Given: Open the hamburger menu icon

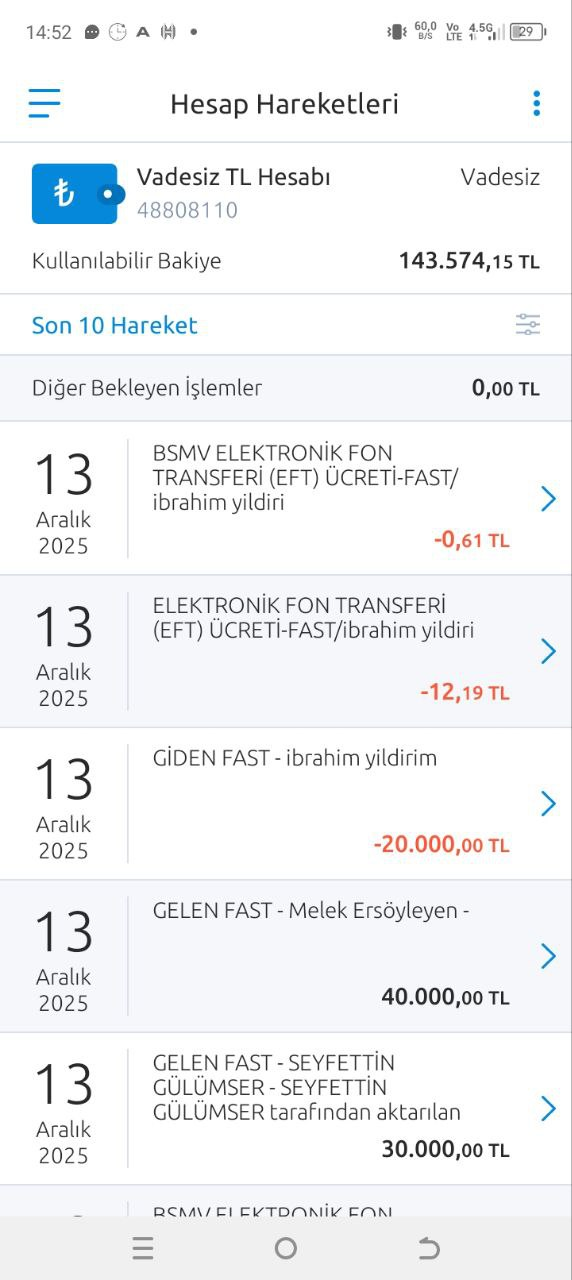Looking at the screenshot, I should [x=44, y=103].
